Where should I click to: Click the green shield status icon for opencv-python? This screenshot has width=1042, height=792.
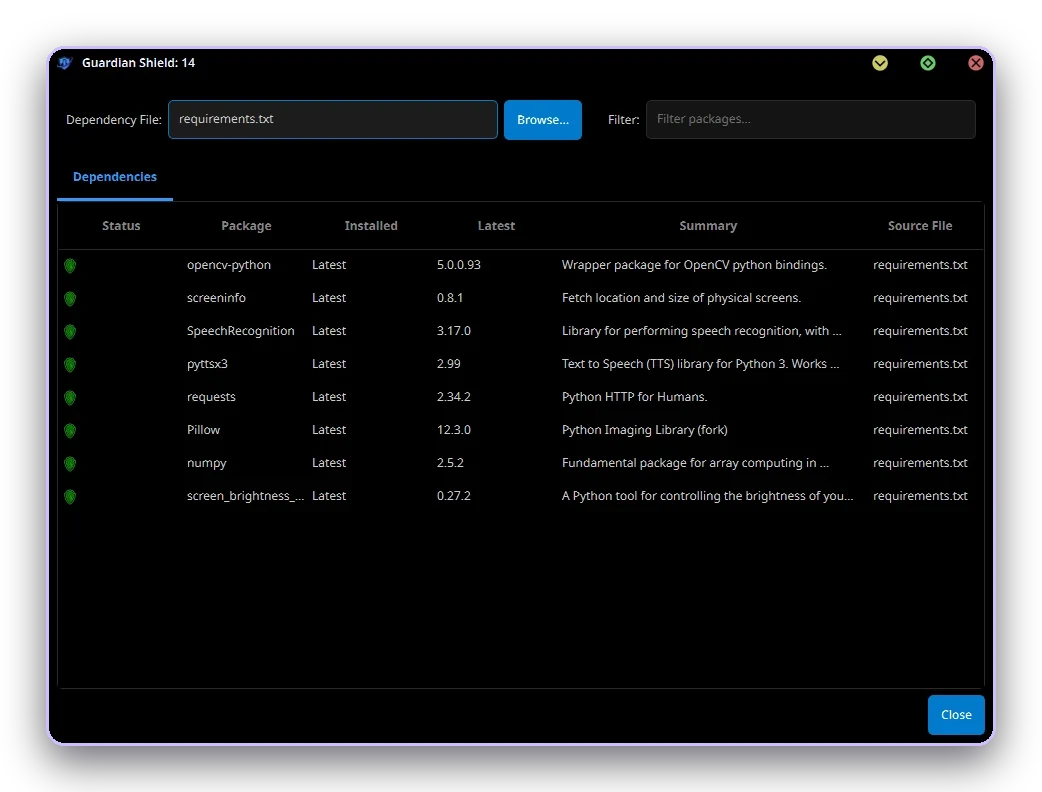[70, 266]
